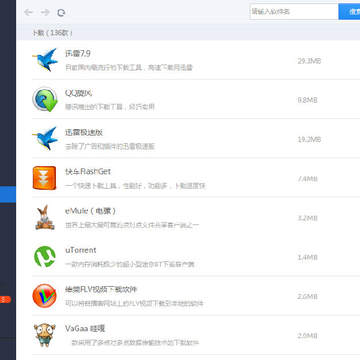The width and height of the screenshot is (360, 360).
Task: Click the green uTorrent icon
Action: pyautogui.click(x=45, y=256)
